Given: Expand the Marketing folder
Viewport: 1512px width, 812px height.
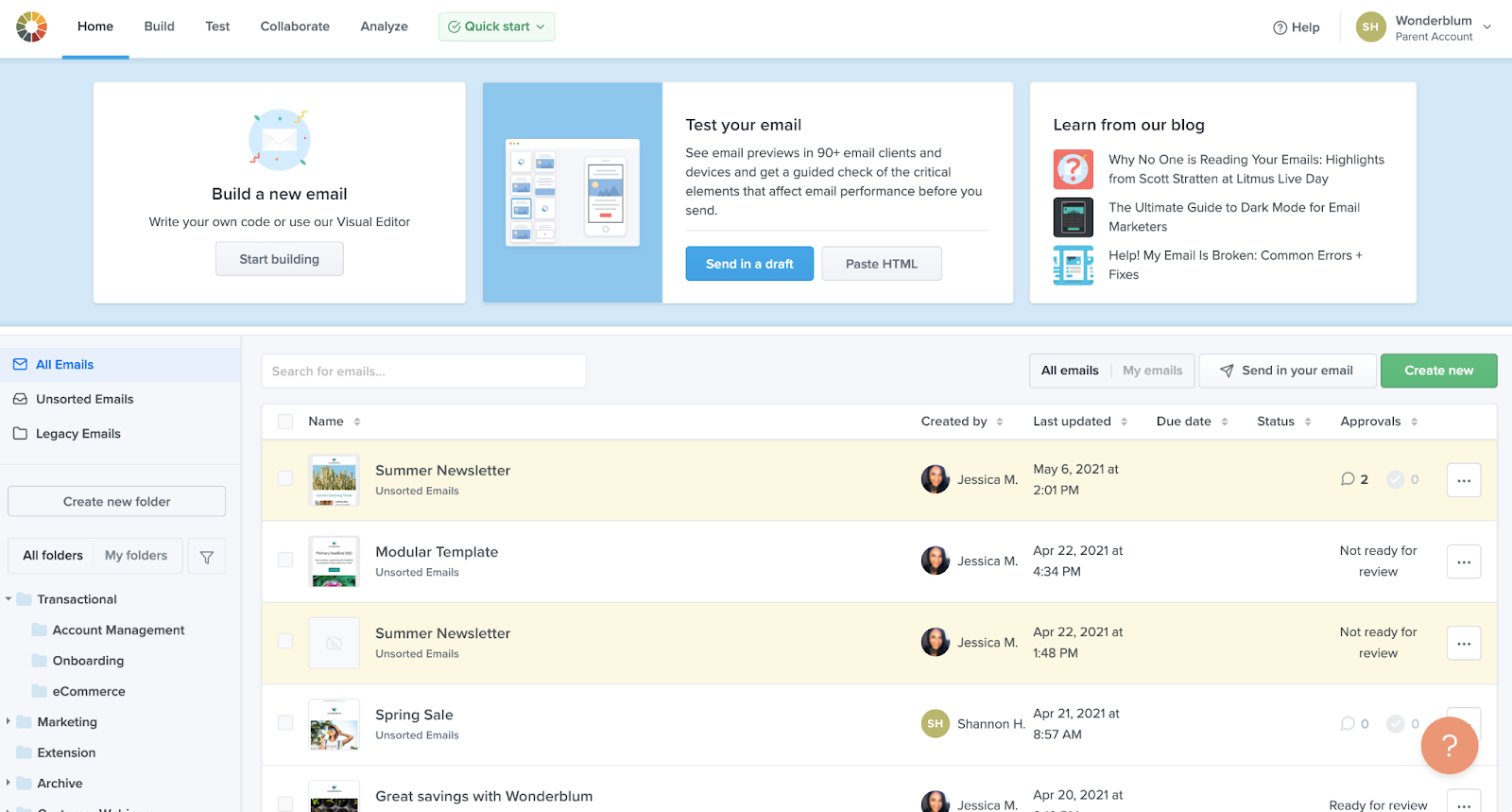Looking at the screenshot, I should [x=9, y=721].
